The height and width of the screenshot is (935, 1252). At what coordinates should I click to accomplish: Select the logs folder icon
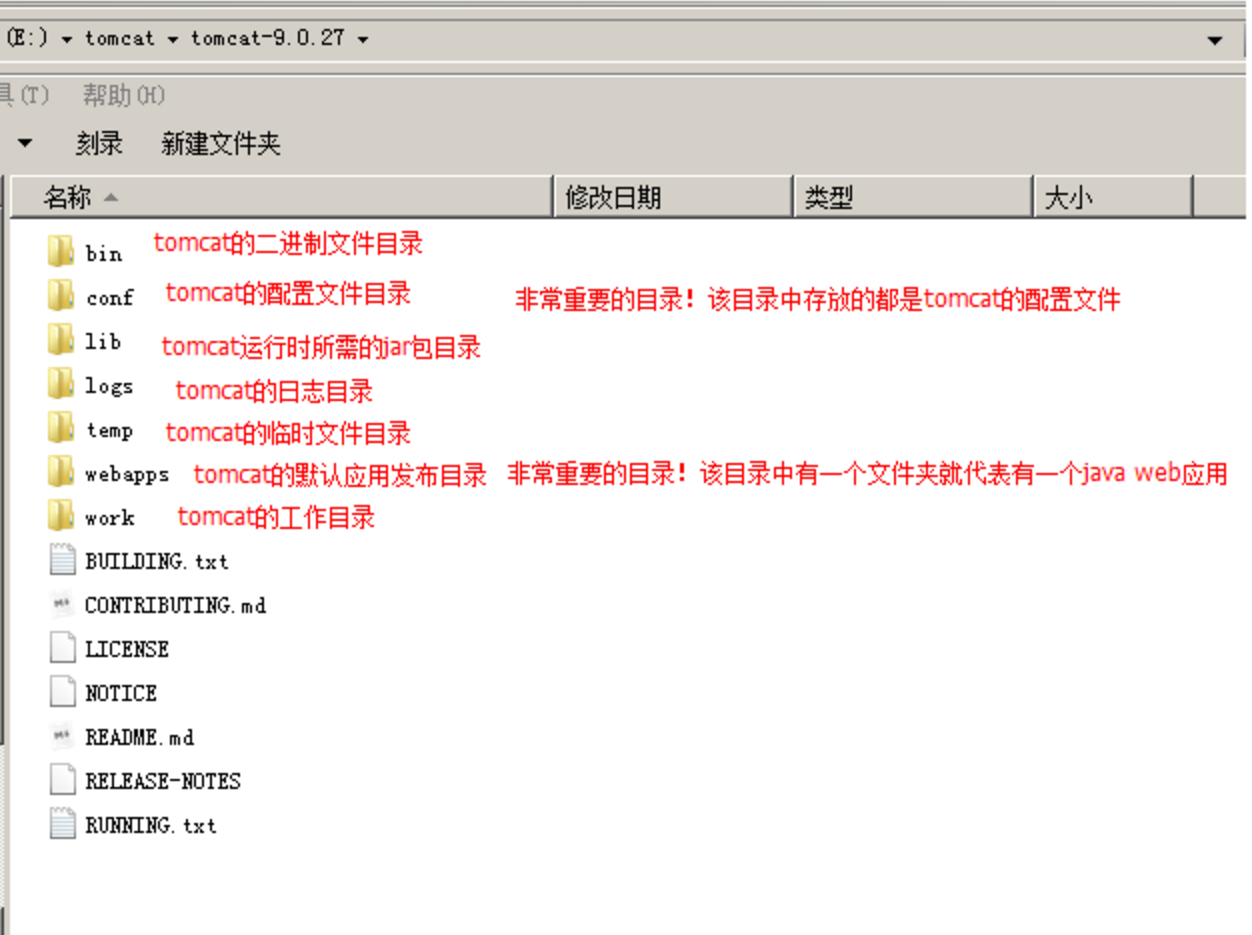pyautogui.click(x=61, y=383)
